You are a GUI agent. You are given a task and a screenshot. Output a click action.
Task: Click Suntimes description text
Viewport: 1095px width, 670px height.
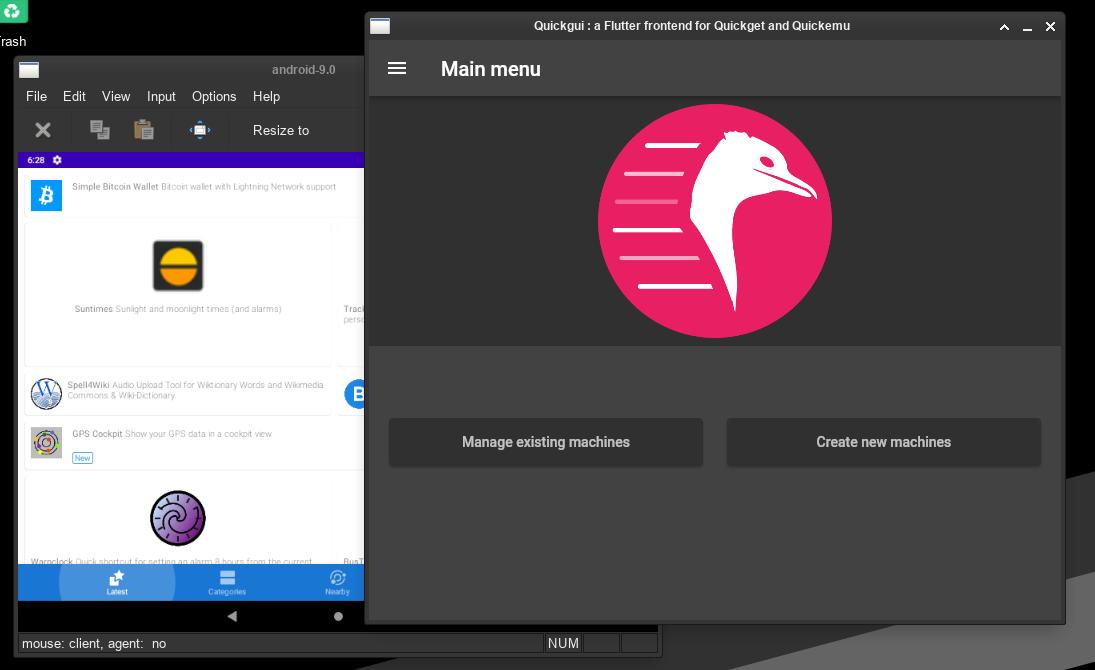pos(198,309)
